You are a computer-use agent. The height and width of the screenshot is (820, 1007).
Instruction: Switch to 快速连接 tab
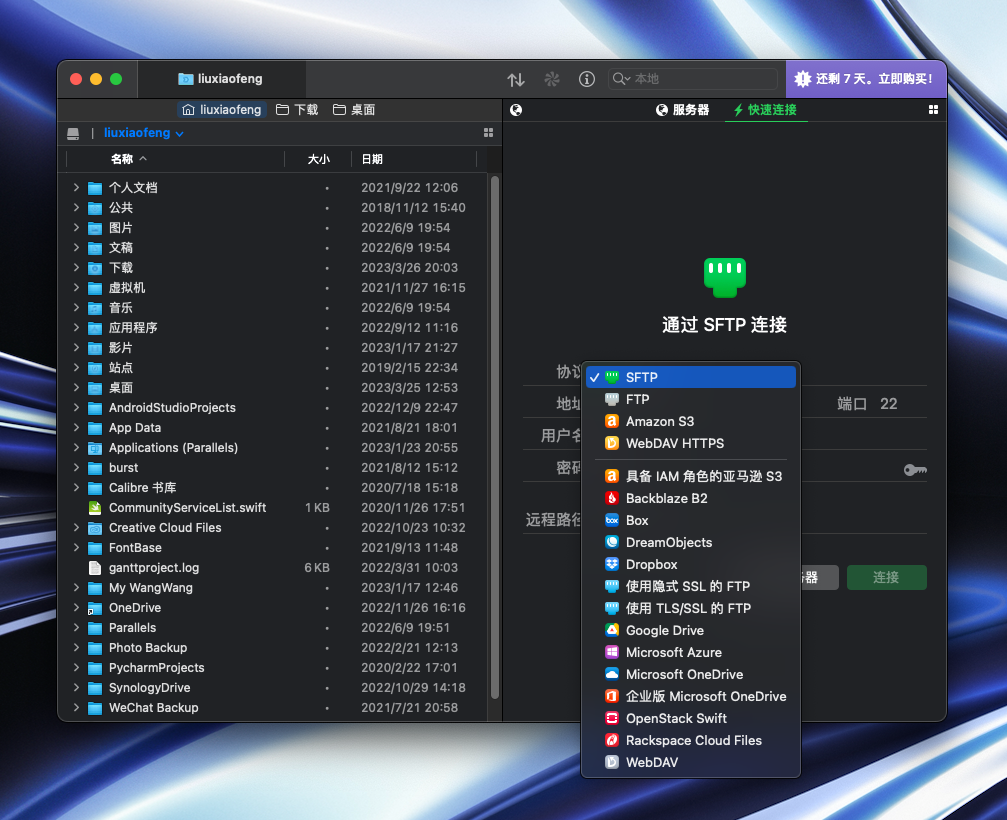[766, 110]
